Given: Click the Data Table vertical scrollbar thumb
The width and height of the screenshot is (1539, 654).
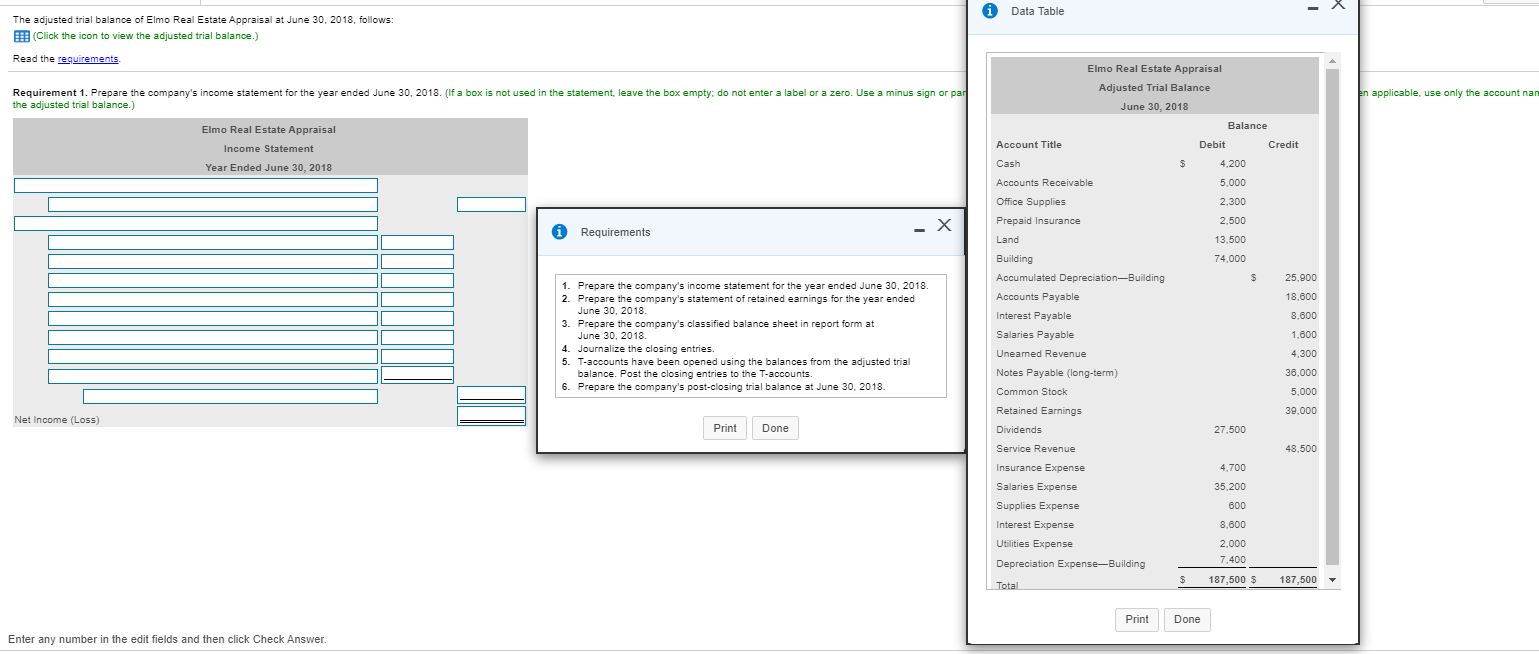Looking at the screenshot, I should point(1332,317).
